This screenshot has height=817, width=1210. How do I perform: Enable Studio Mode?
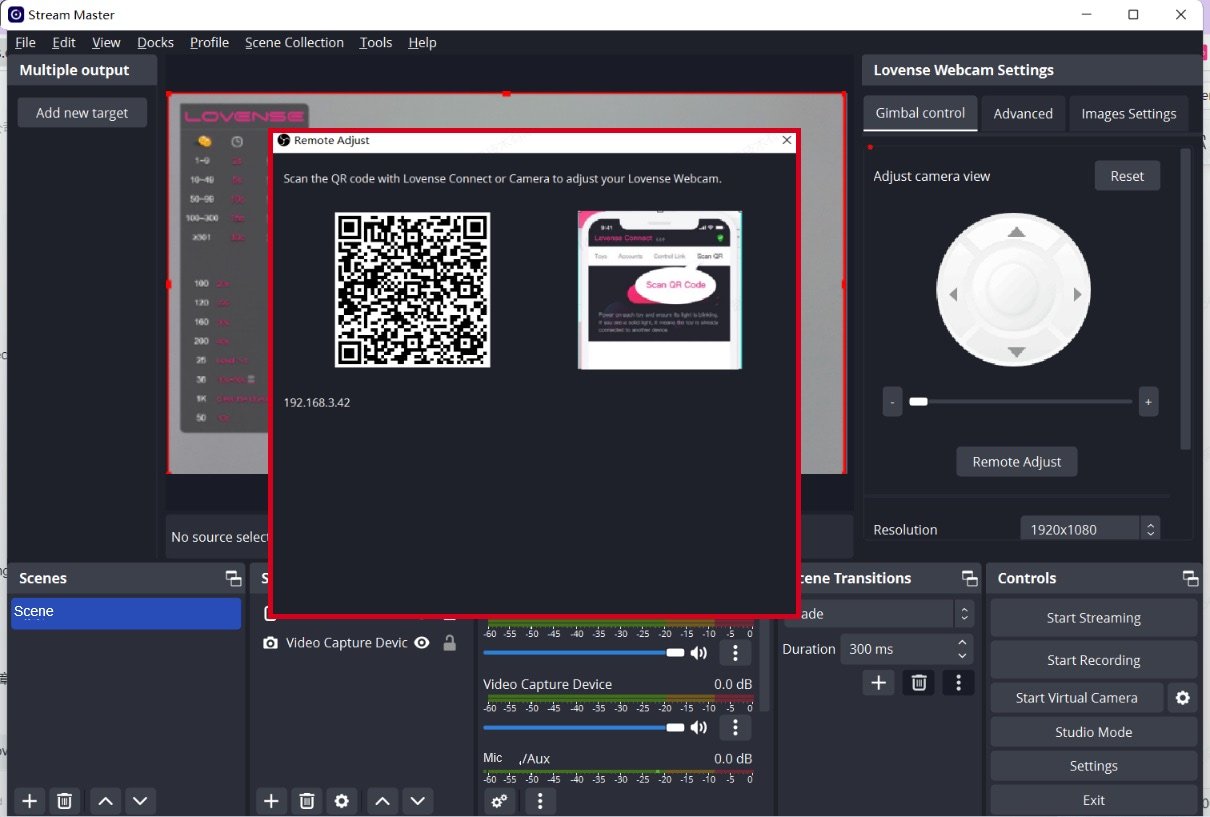tap(1093, 732)
